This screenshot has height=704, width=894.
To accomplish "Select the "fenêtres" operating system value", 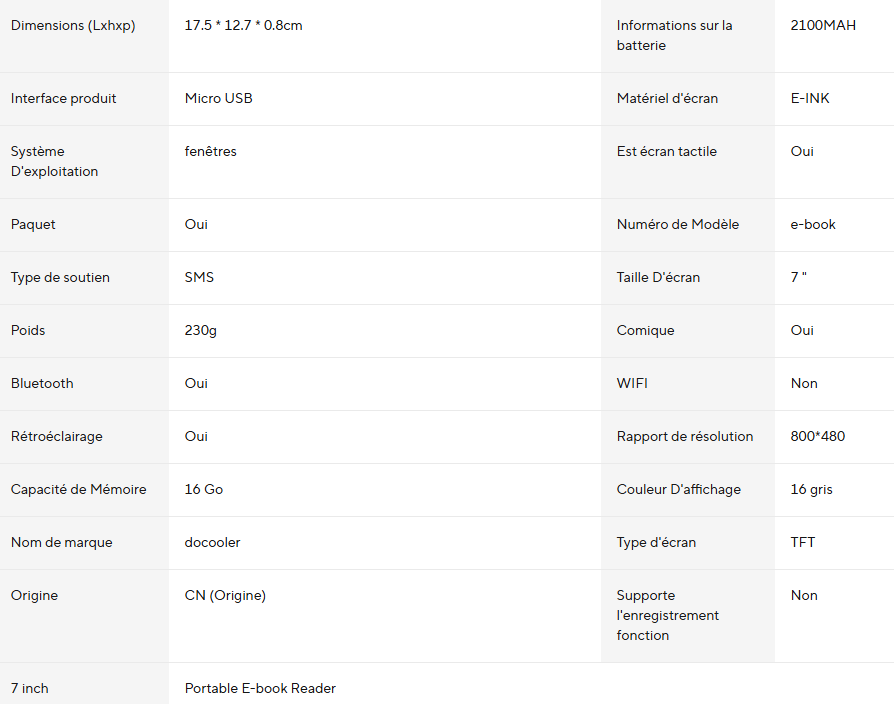I will tap(210, 152).
